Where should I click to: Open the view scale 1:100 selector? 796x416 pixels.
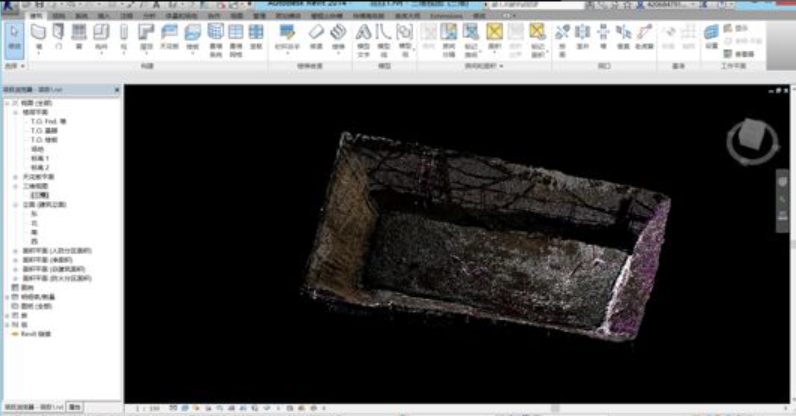[147, 408]
